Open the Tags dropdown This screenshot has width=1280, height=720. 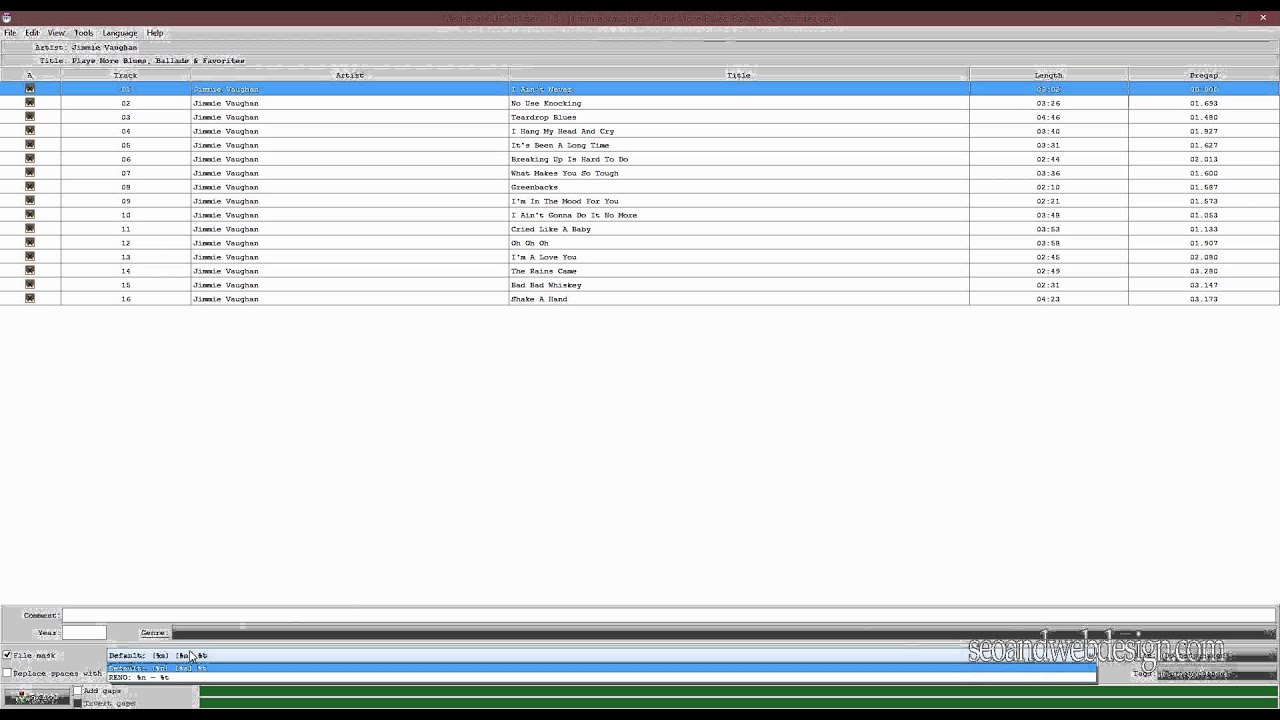click(x=1217, y=674)
